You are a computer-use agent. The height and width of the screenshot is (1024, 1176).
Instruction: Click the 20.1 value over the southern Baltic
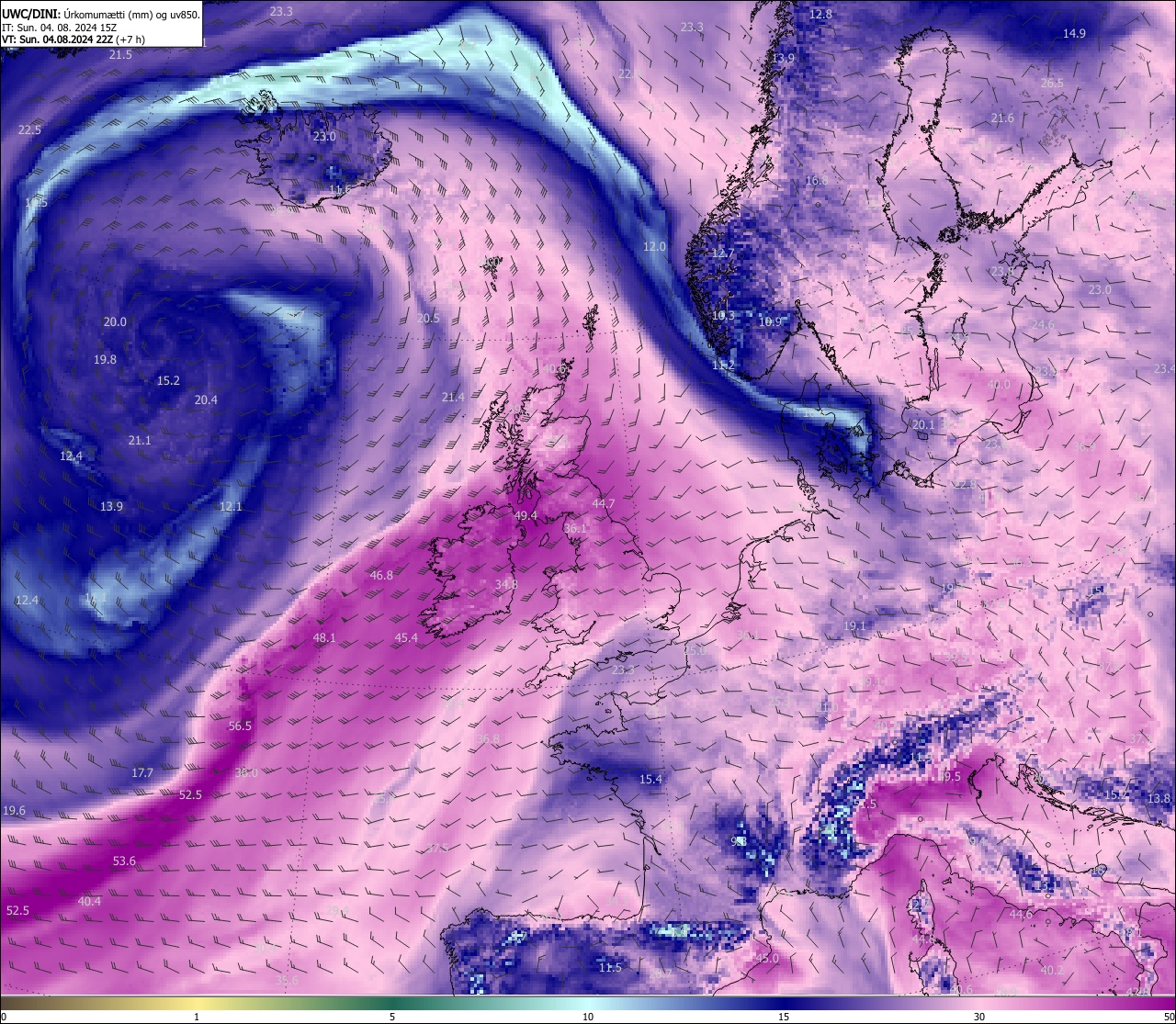[x=923, y=425]
